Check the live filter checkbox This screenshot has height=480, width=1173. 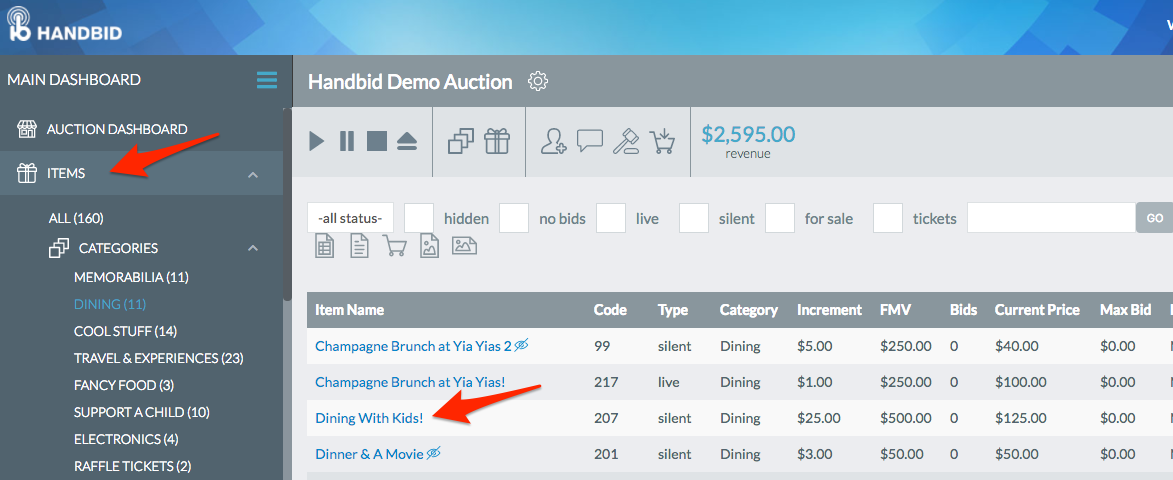610,218
